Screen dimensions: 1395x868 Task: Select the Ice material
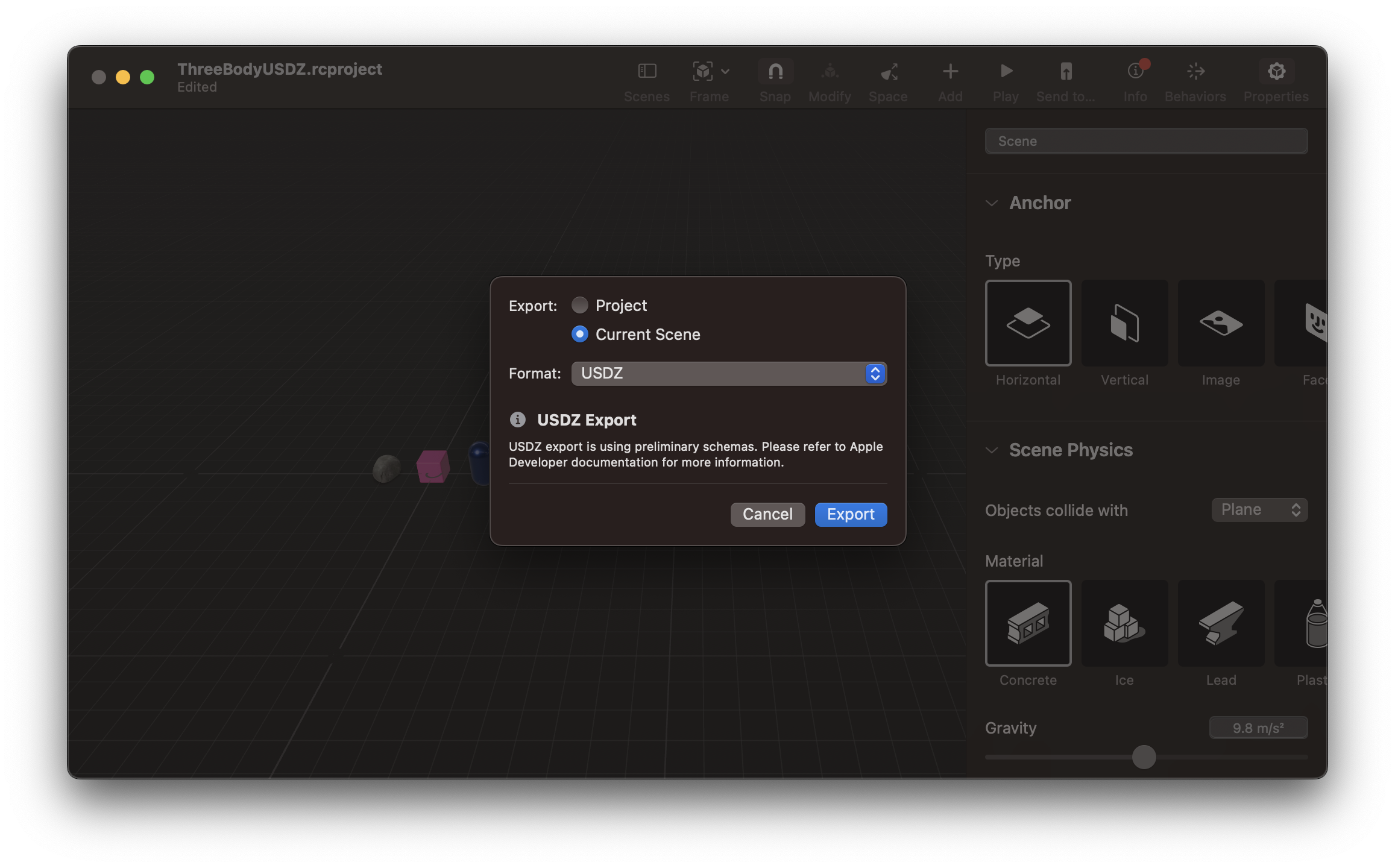[x=1124, y=623]
